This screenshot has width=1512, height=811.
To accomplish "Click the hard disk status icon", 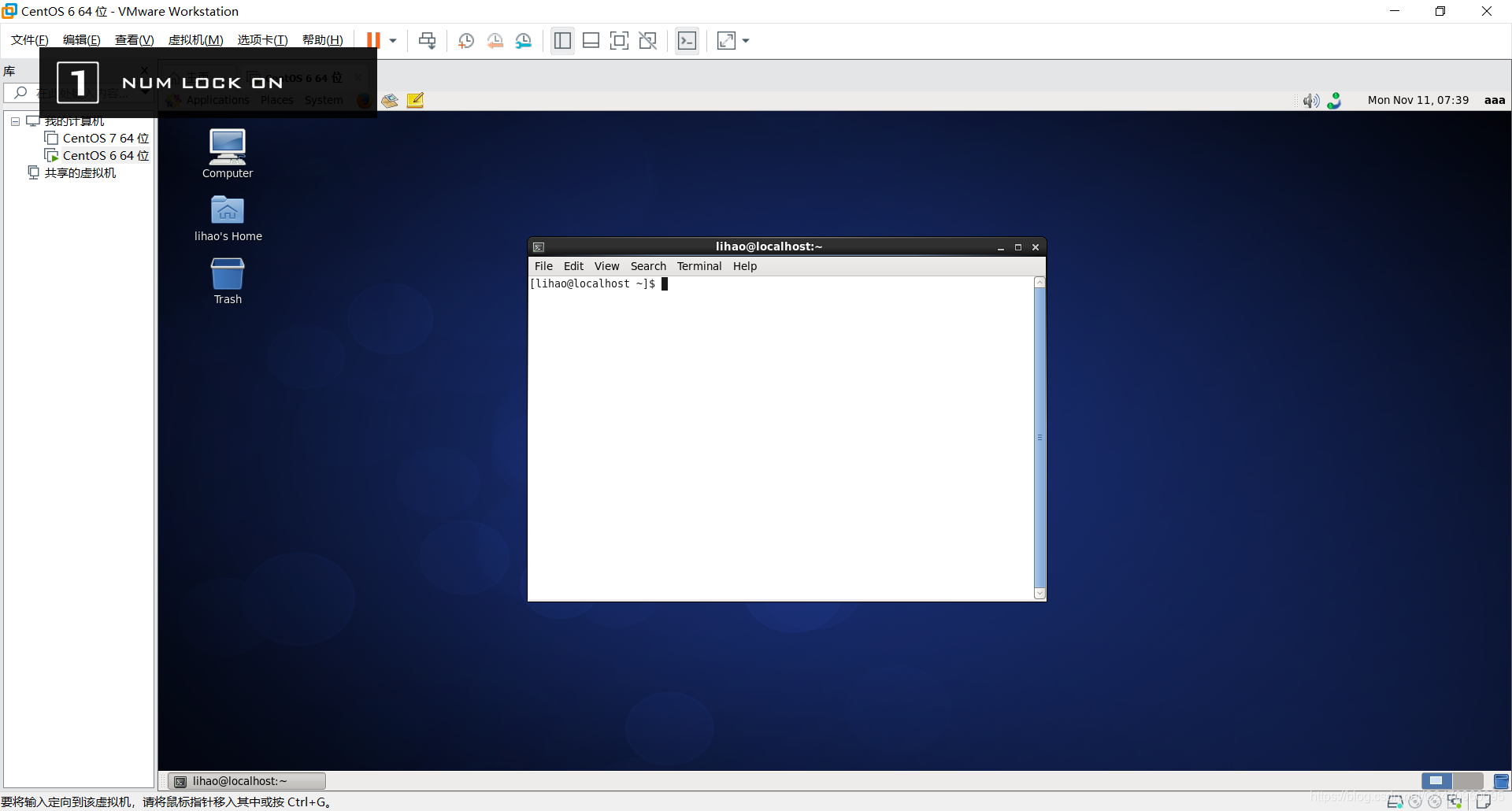I will coord(1395,802).
